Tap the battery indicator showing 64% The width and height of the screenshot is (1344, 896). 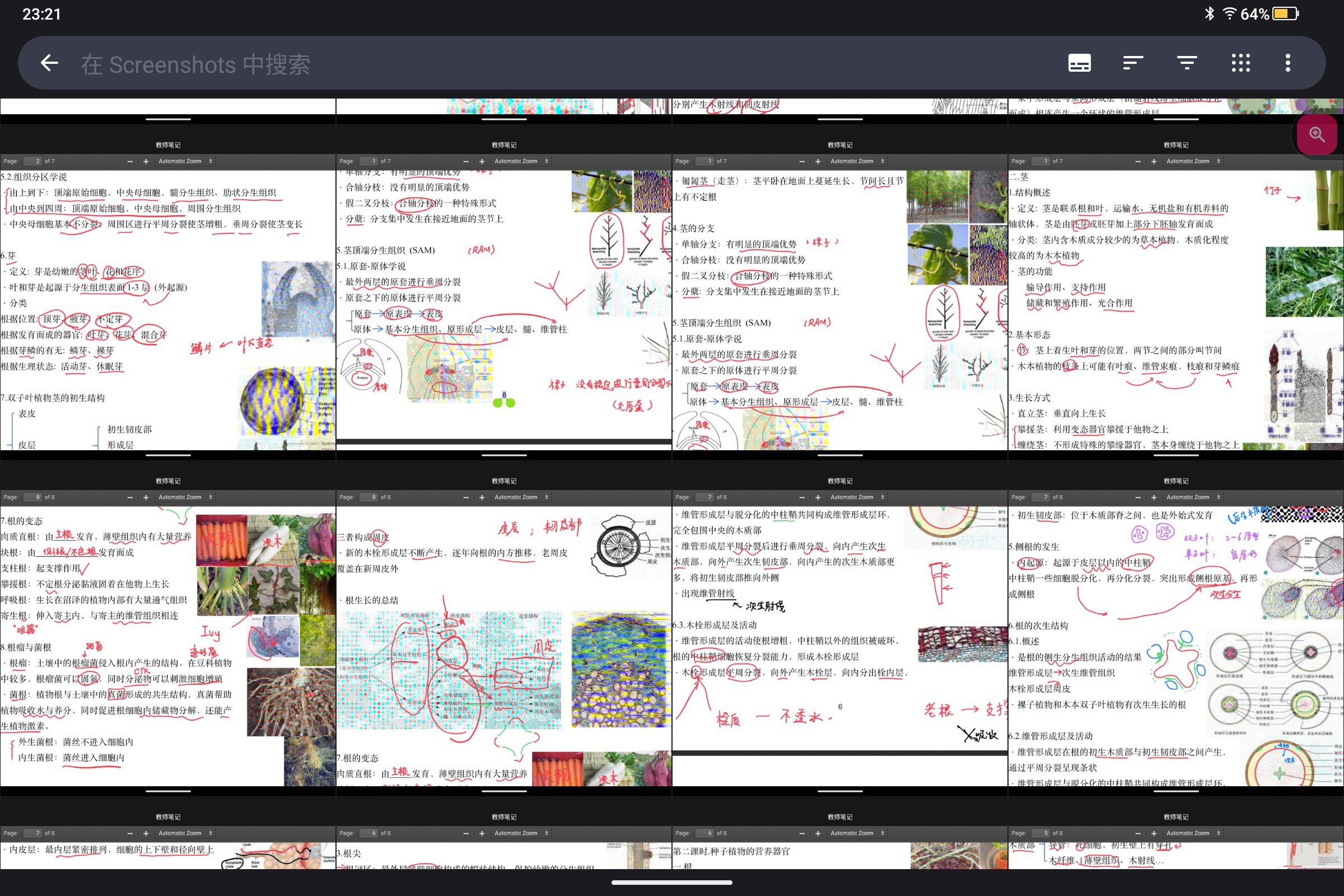(x=1270, y=13)
